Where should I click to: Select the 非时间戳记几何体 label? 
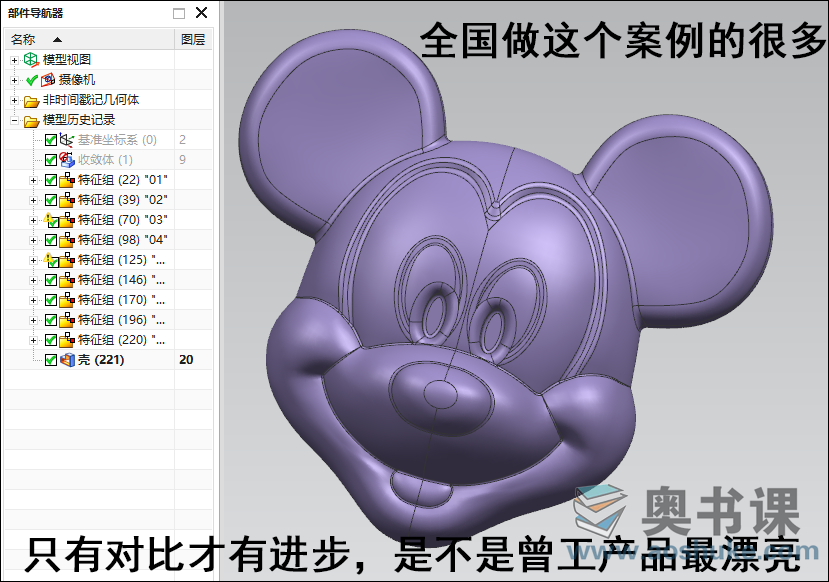[91, 100]
